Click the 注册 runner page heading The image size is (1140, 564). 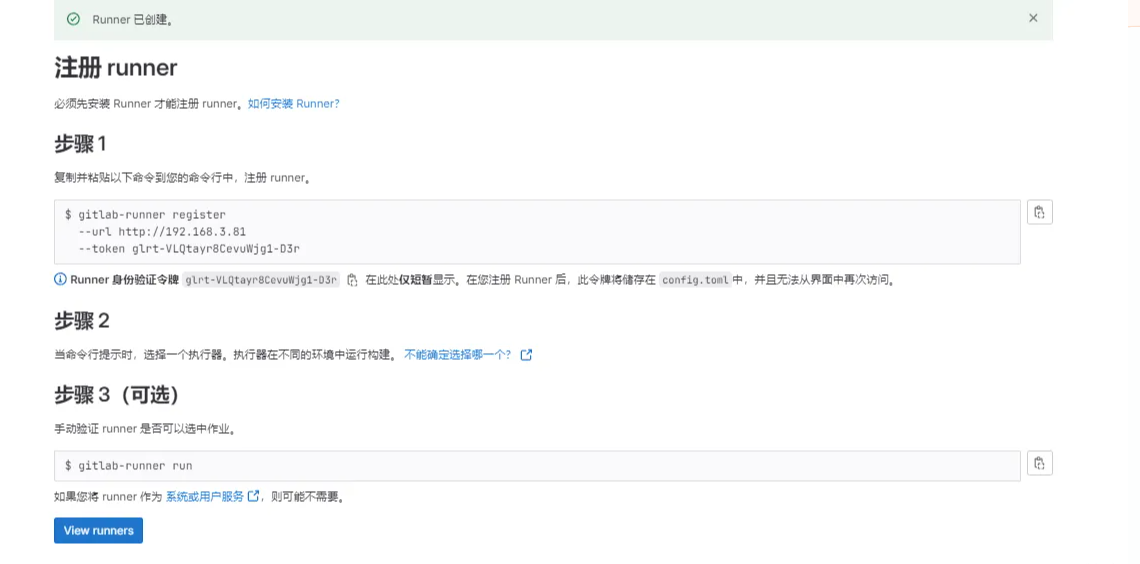[x=116, y=68]
